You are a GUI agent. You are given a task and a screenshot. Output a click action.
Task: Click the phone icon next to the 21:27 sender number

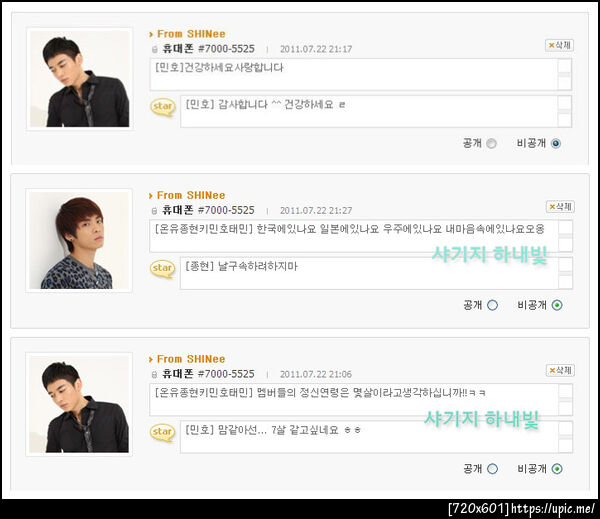tap(155, 211)
